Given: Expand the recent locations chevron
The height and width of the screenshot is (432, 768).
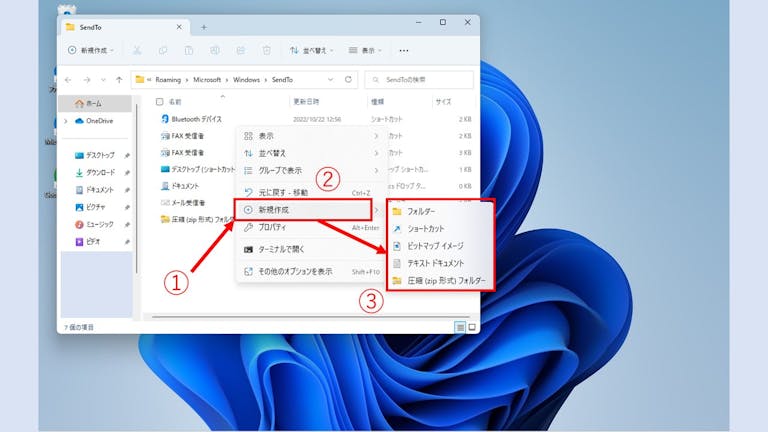Looking at the screenshot, I should (103, 80).
